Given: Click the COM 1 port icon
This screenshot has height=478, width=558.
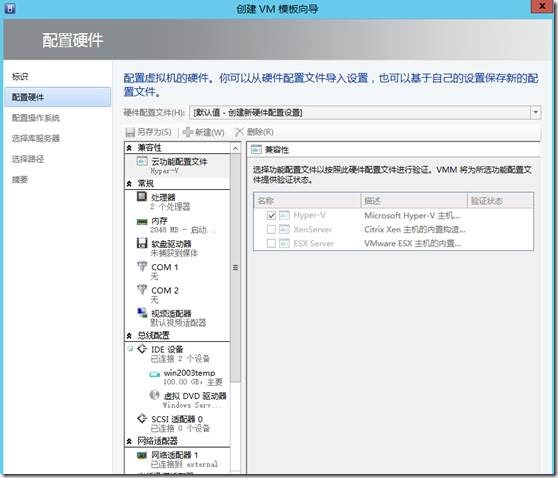Looking at the screenshot, I should point(142,266).
